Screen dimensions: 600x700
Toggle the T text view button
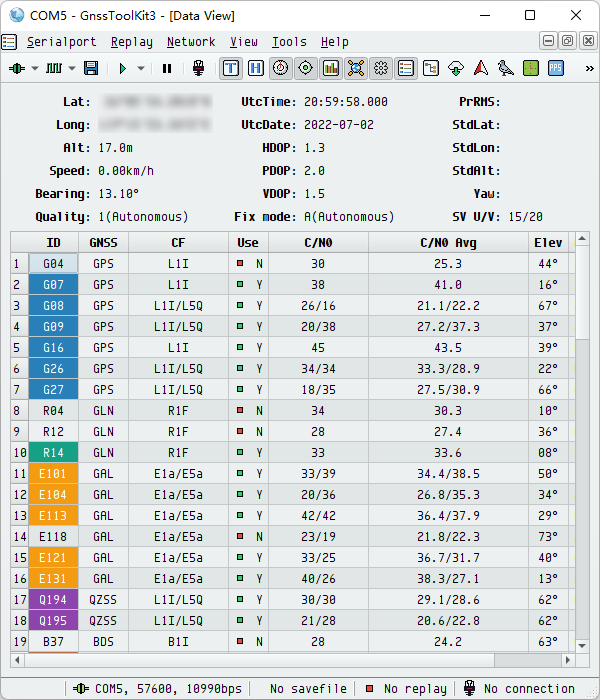(231, 68)
